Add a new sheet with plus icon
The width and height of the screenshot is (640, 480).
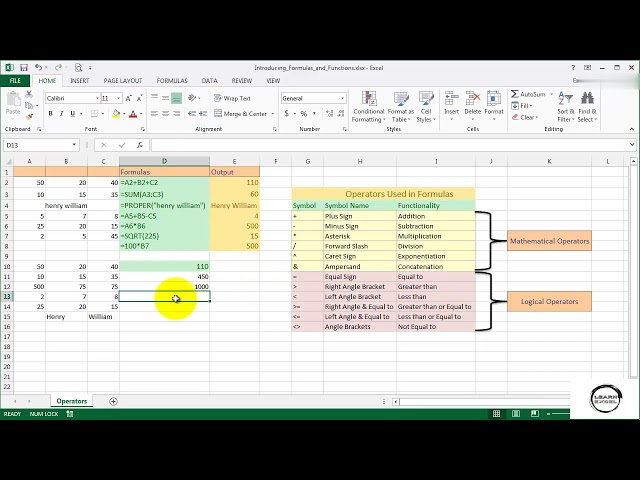113,401
